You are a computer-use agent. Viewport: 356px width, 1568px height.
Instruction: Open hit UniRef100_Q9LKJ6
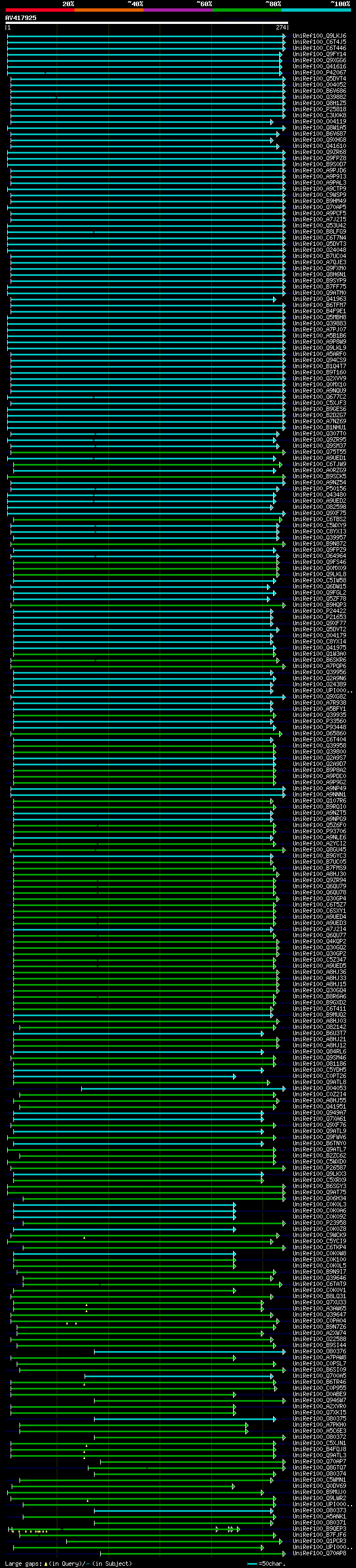(x=319, y=36)
